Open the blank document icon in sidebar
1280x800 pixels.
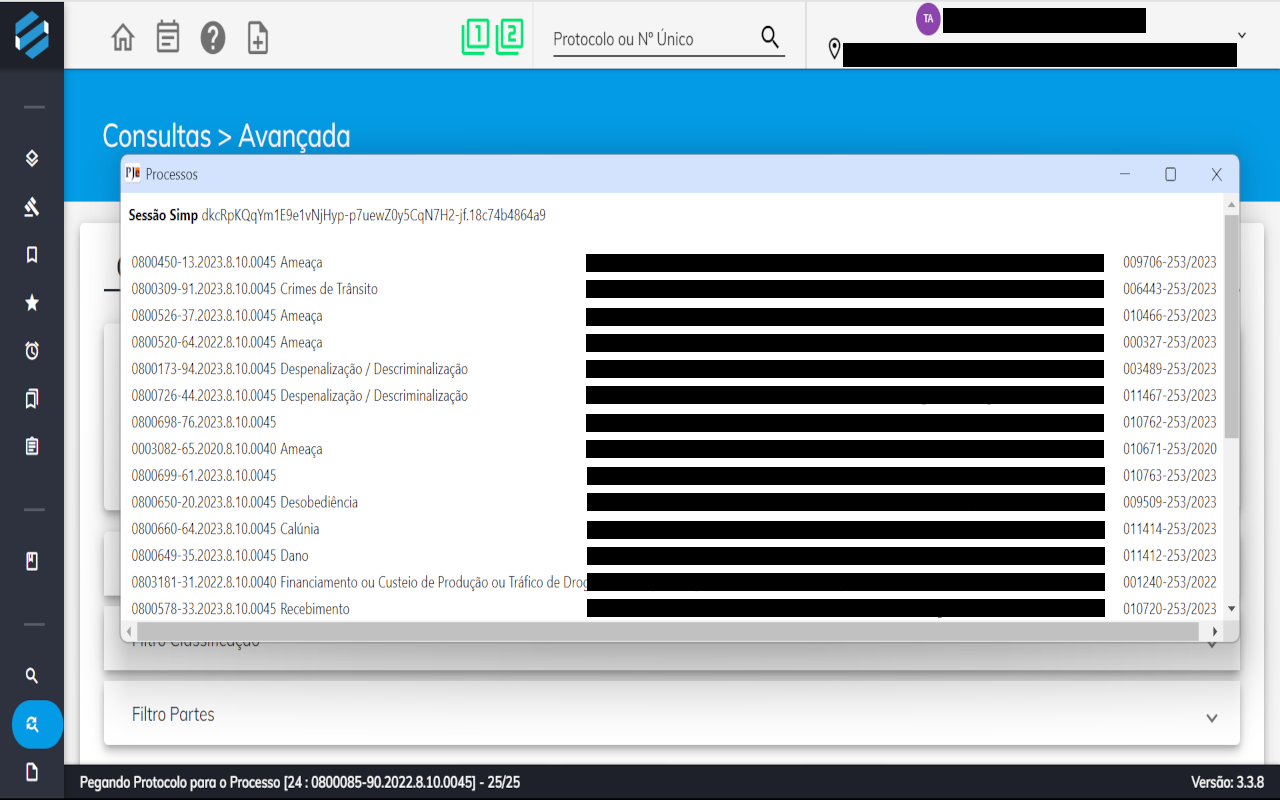(32, 772)
